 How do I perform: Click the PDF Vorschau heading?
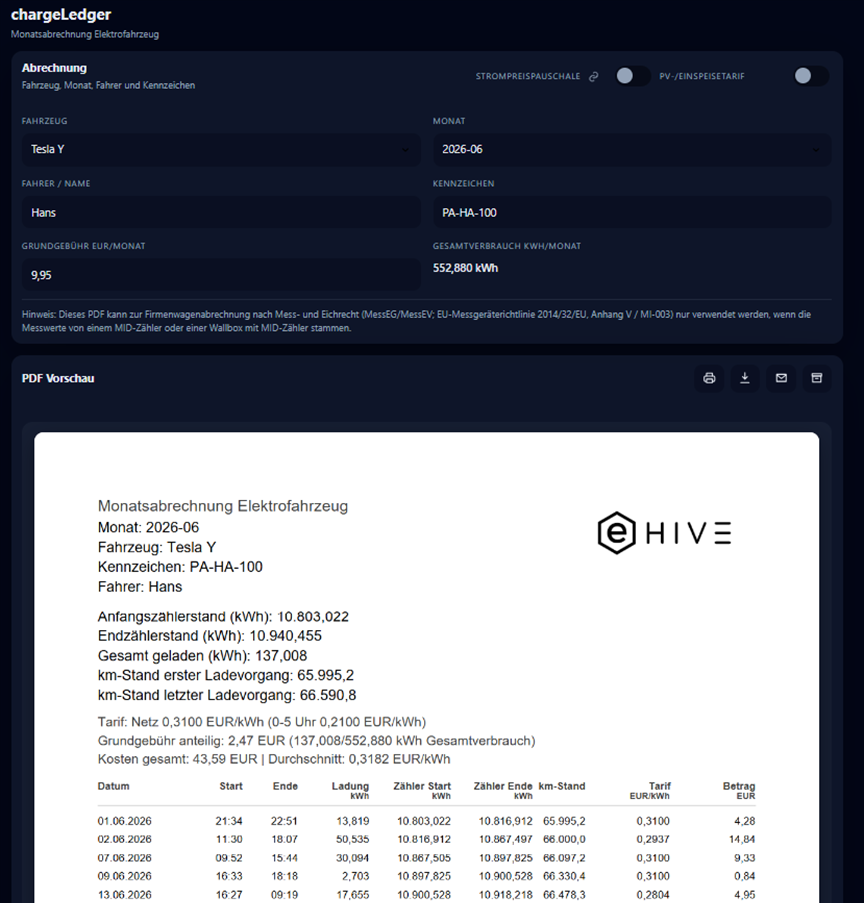pyautogui.click(x=58, y=378)
